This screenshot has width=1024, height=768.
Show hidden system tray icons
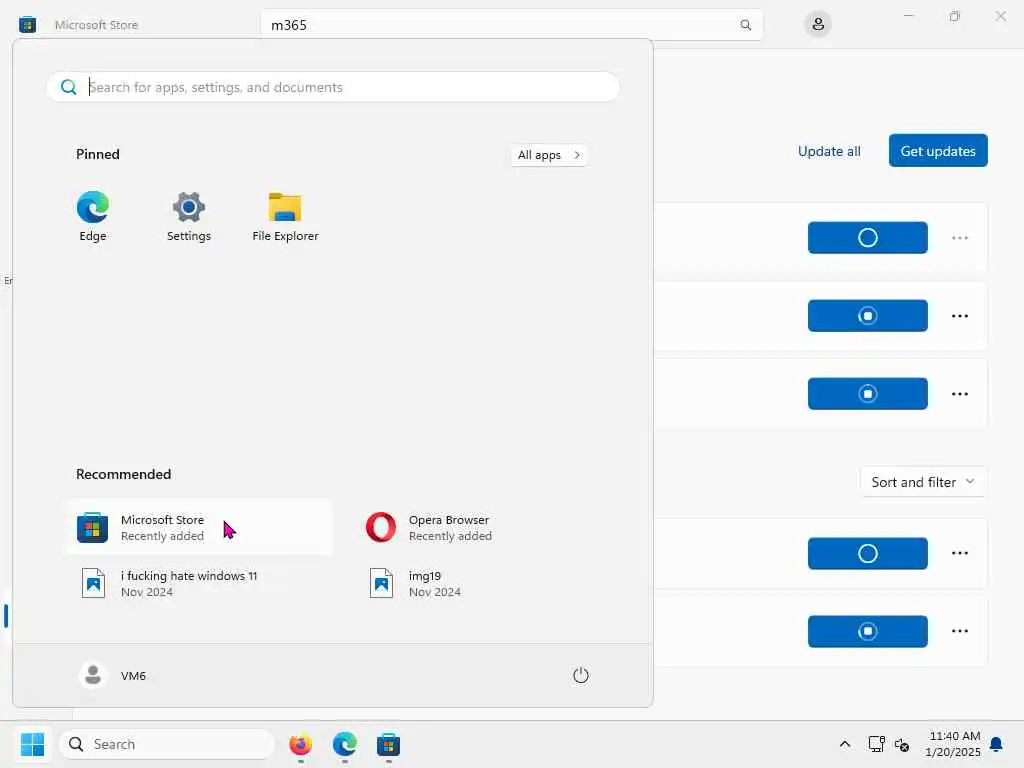[844, 744]
